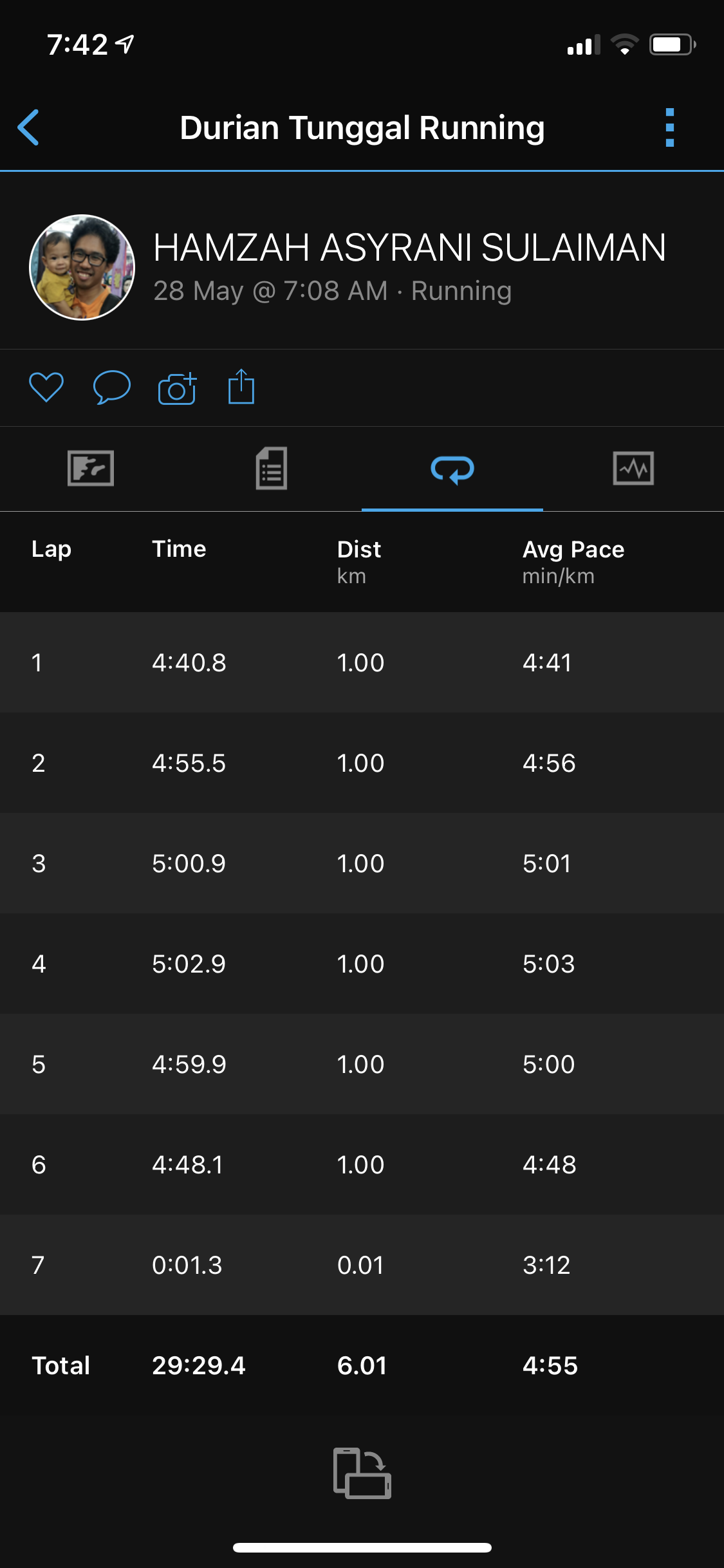Screen dimensions: 724x1568
Task: Tap the Time column header
Action: pyautogui.click(x=179, y=549)
